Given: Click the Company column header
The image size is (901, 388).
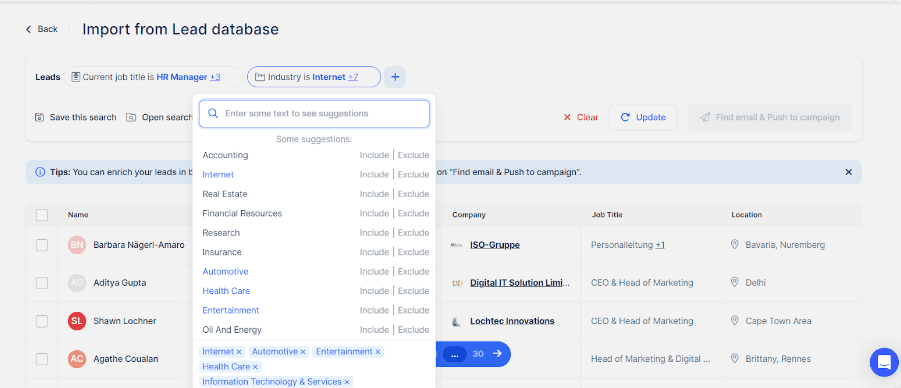Looking at the screenshot, I should coord(469,215).
